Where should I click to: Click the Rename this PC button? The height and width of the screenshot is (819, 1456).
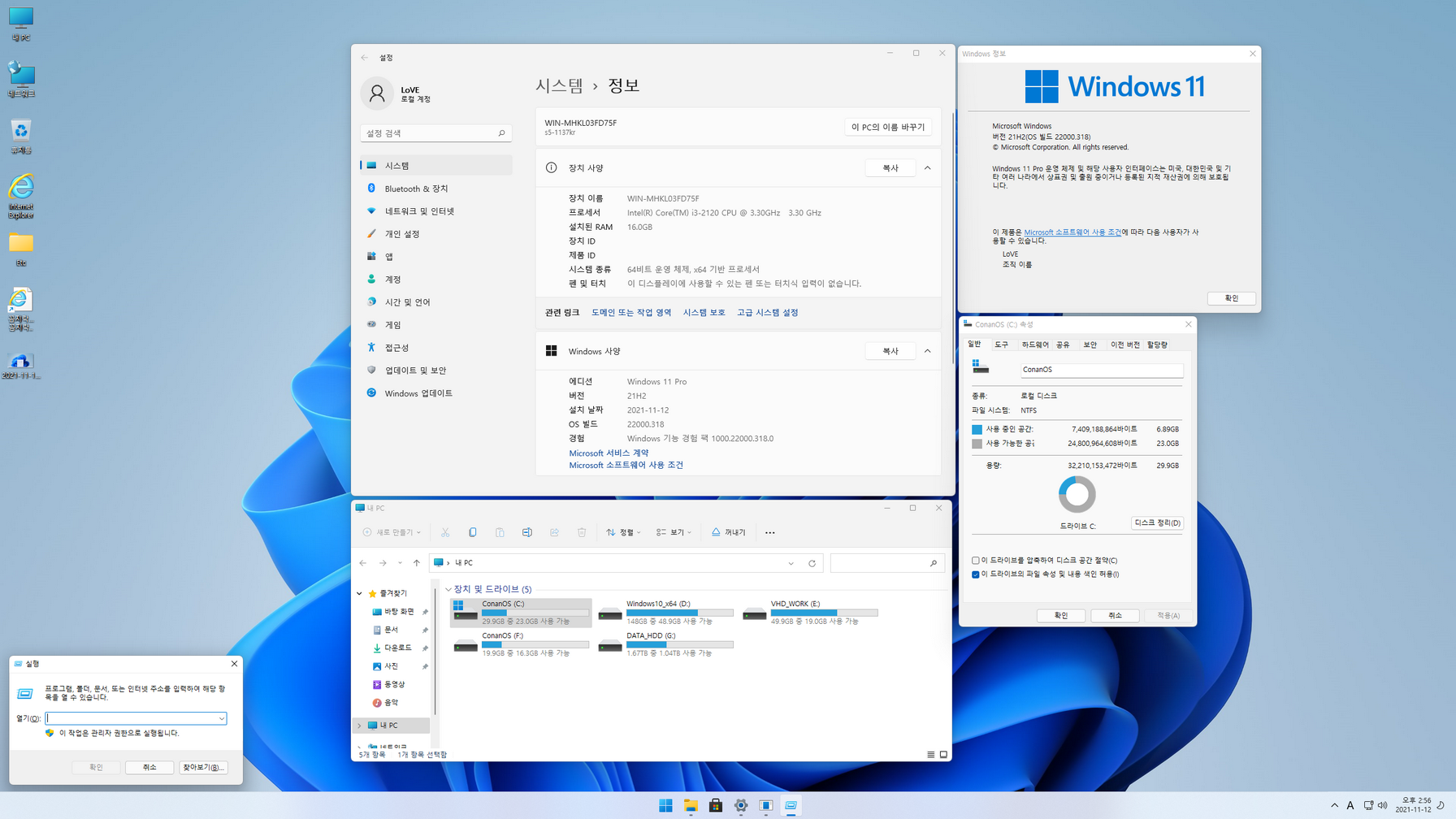coord(887,127)
